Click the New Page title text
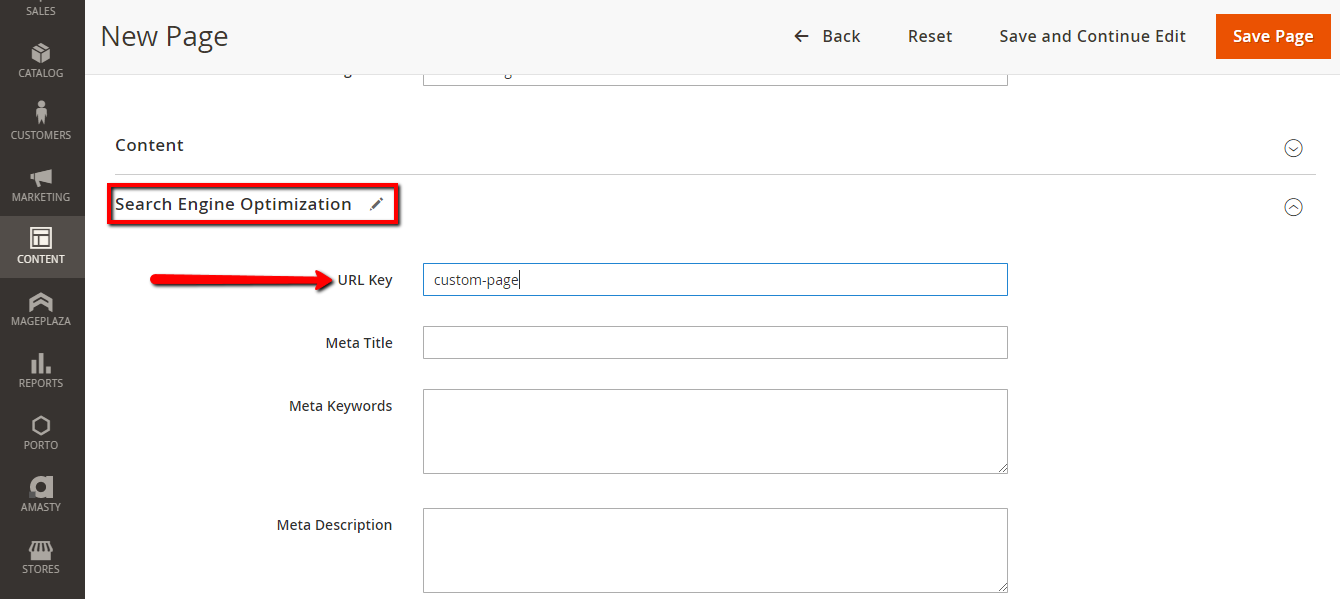The height and width of the screenshot is (599, 1340). (x=164, y=37)
